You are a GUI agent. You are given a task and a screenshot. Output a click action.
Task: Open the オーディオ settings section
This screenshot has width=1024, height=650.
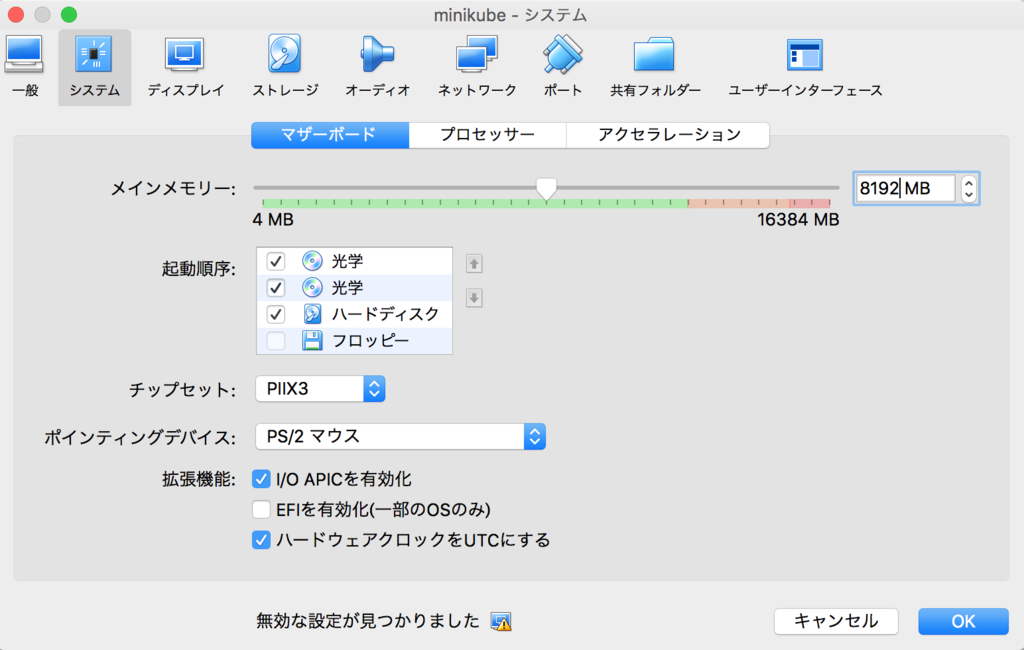[377, 65]
